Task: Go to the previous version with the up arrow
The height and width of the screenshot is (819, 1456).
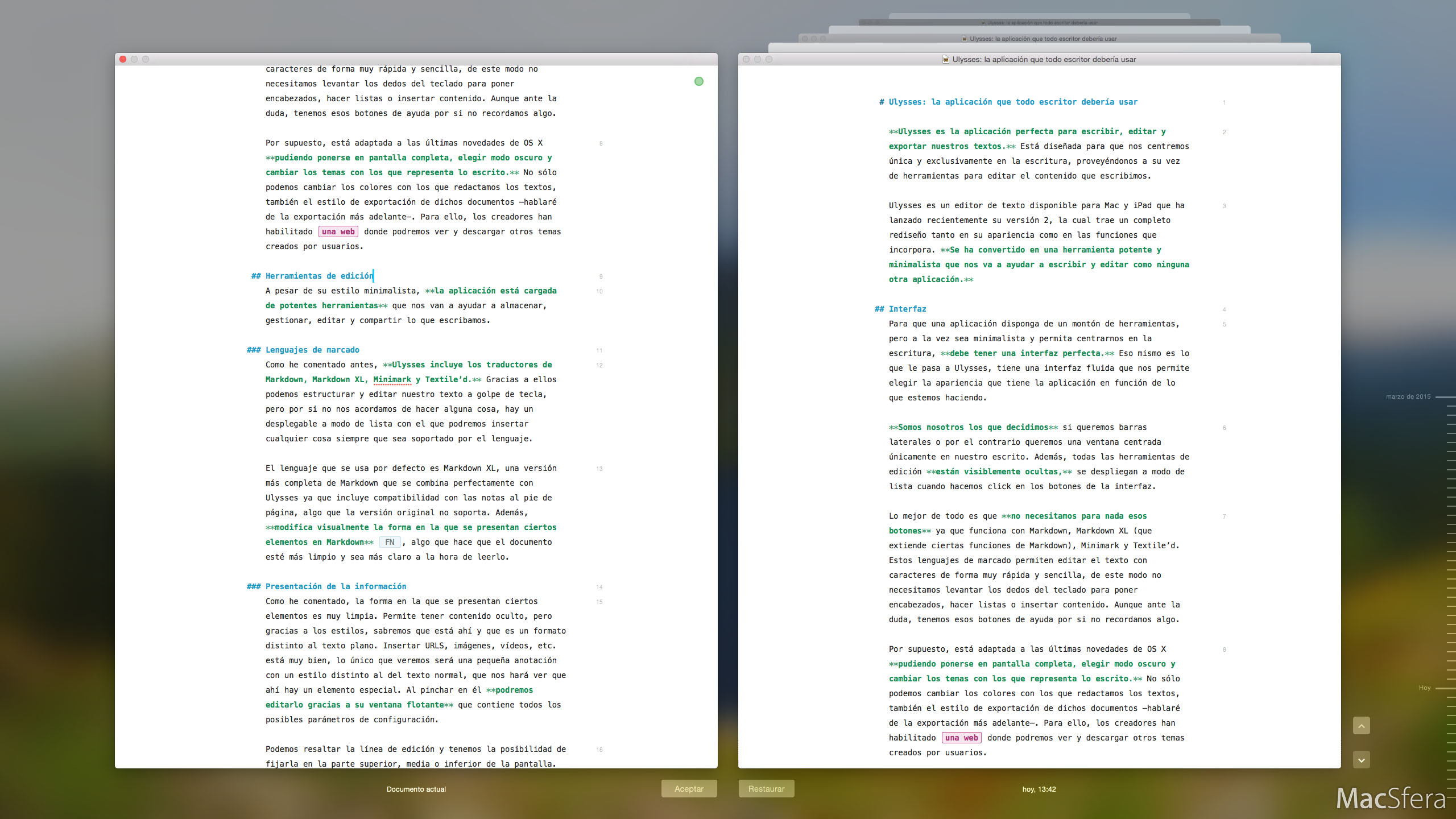Action: tap(1361, 726)
